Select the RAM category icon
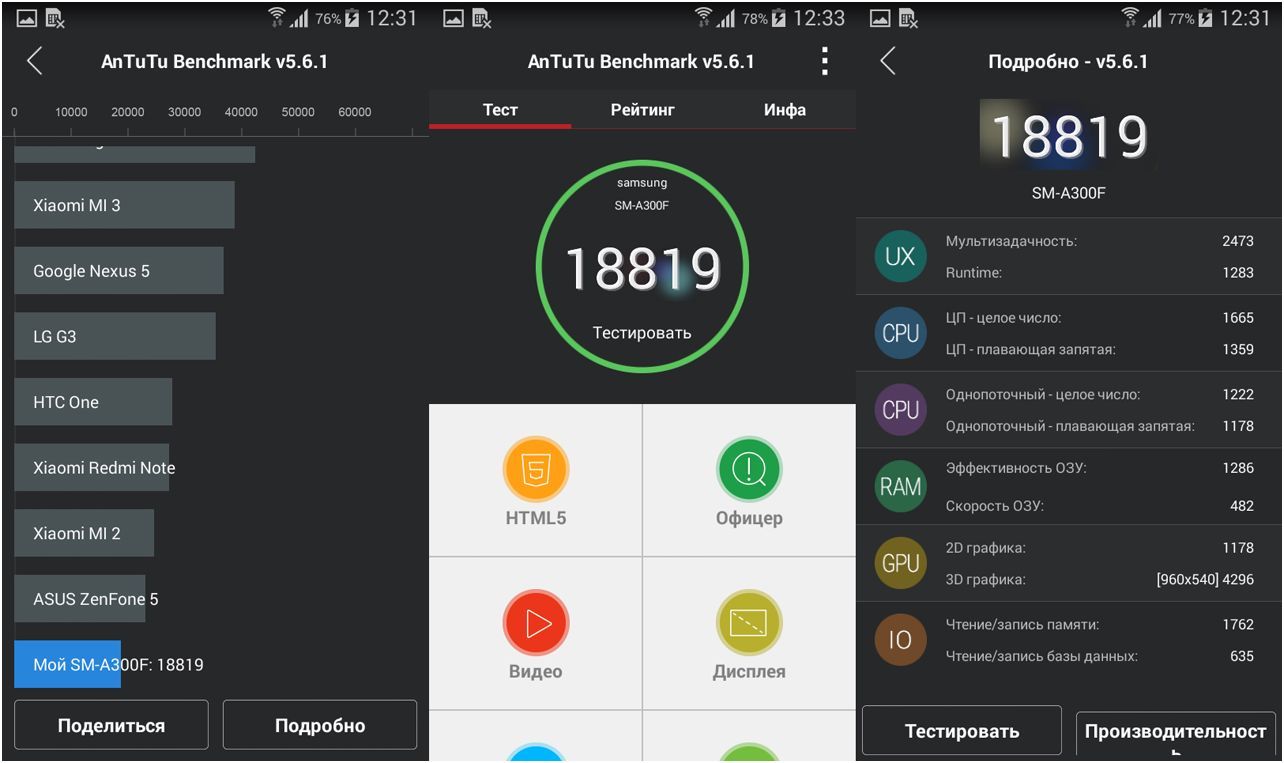This screenshot has height=763, width=1284. pyautogui.click(x=900, y=487)
